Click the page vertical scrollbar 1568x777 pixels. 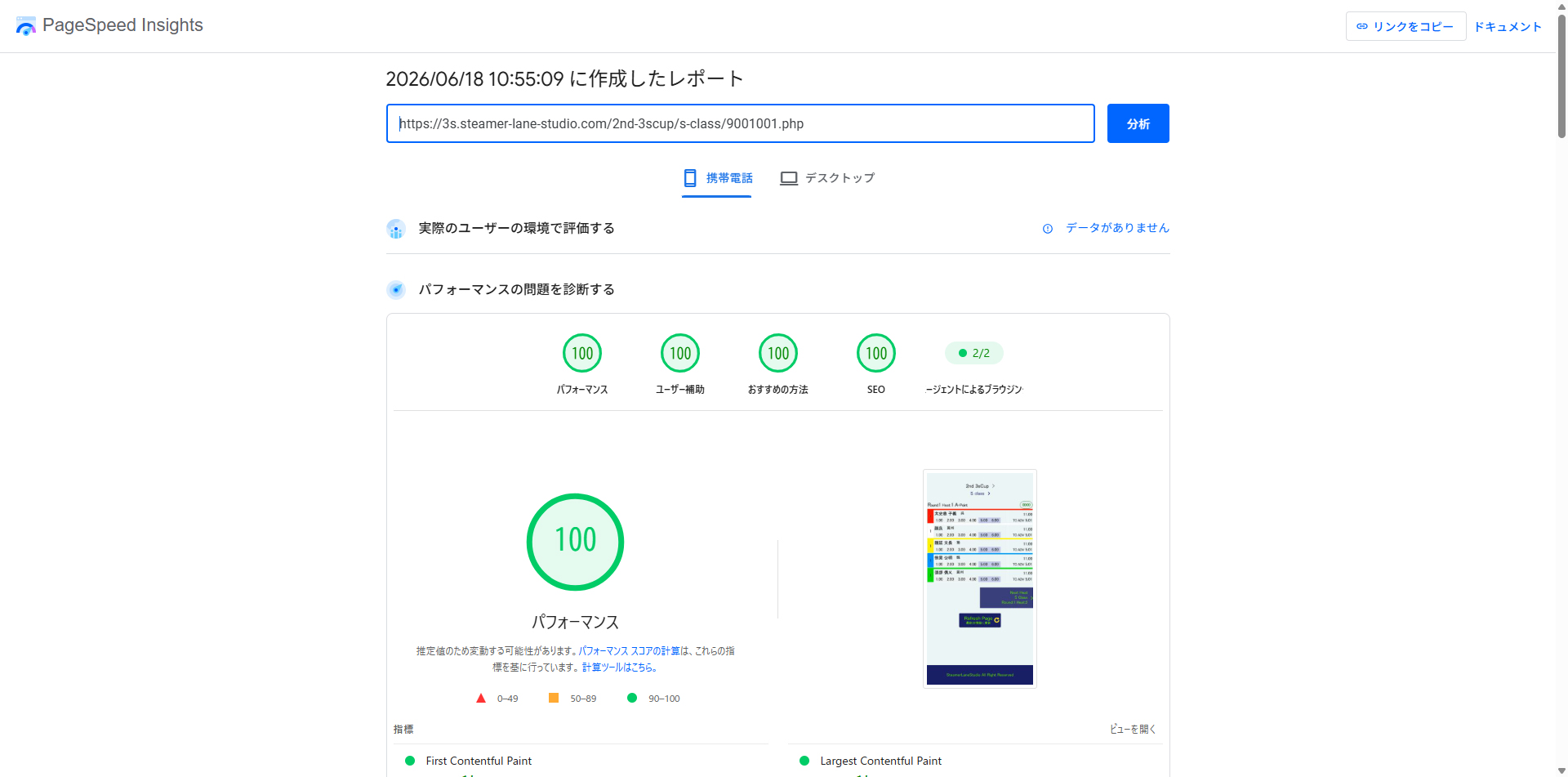tap(1561, 76)
